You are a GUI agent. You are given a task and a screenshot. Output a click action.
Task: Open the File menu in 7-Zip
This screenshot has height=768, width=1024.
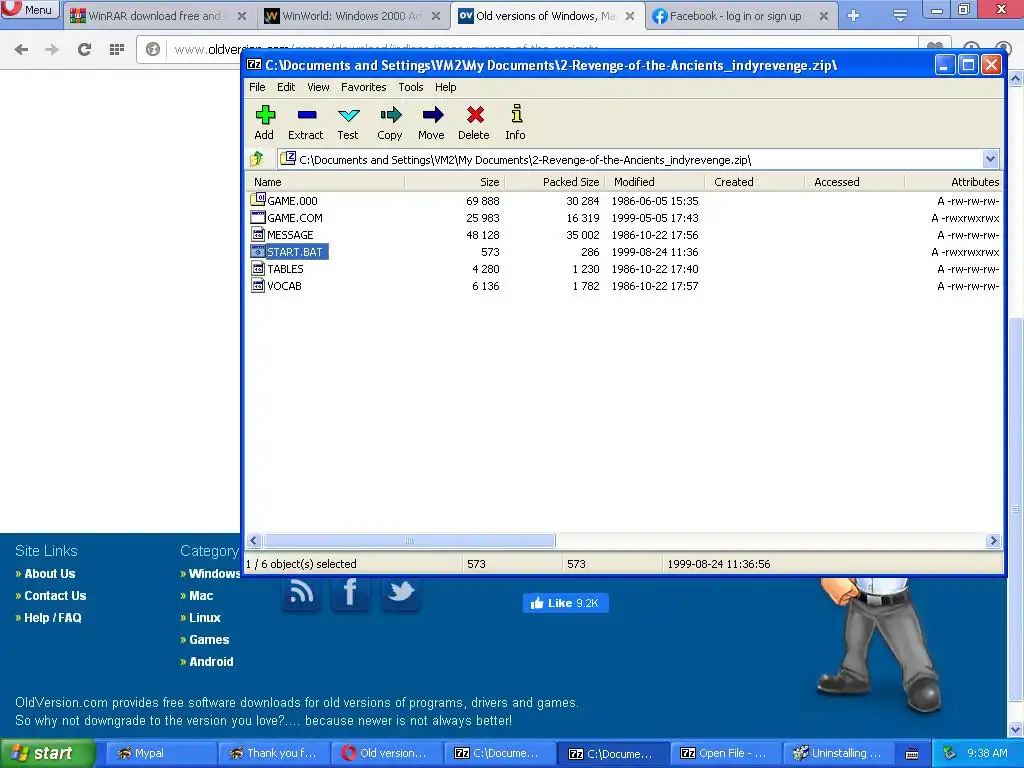click(257, 87)
